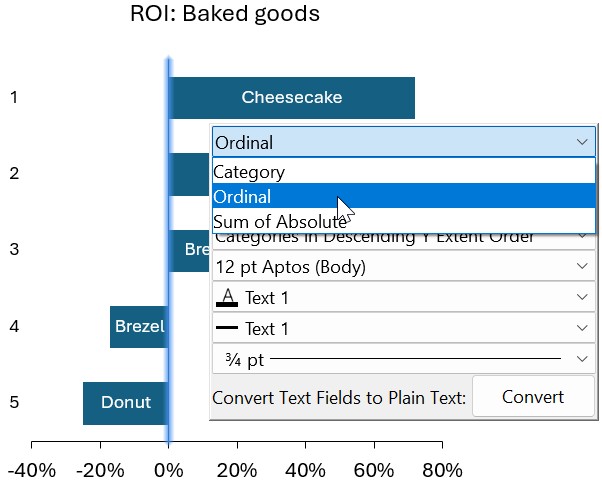
Task: Collapse the Ordinal combo box arrow
Action: (582, 142)
